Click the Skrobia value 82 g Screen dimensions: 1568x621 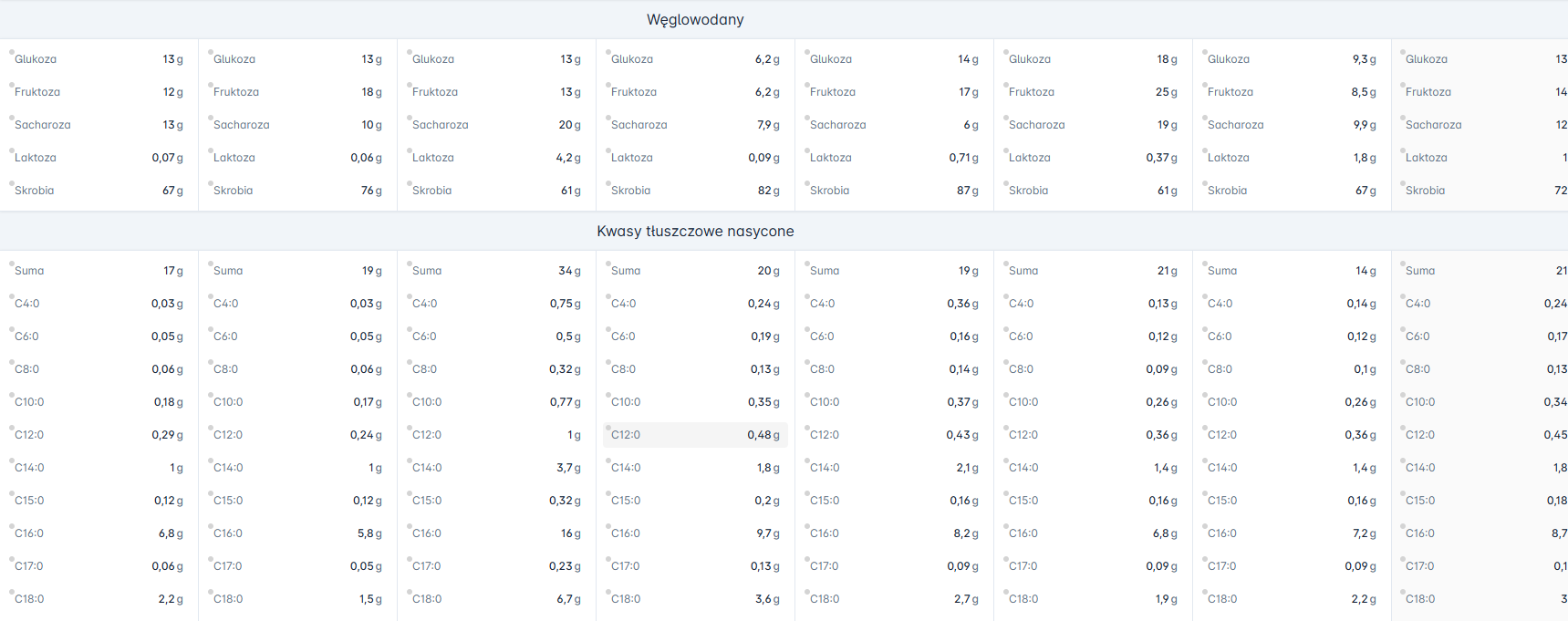pyautogui.click(x=768, y=191)
